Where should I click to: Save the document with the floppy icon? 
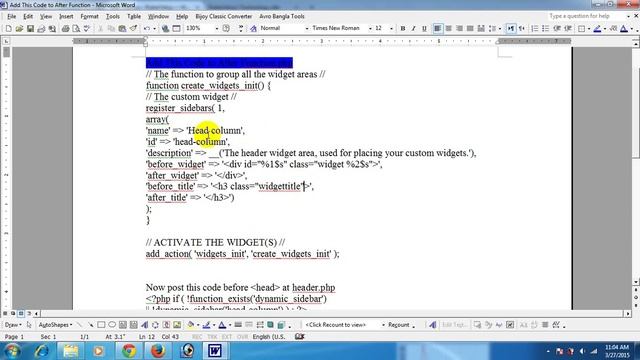pos(30,29)
